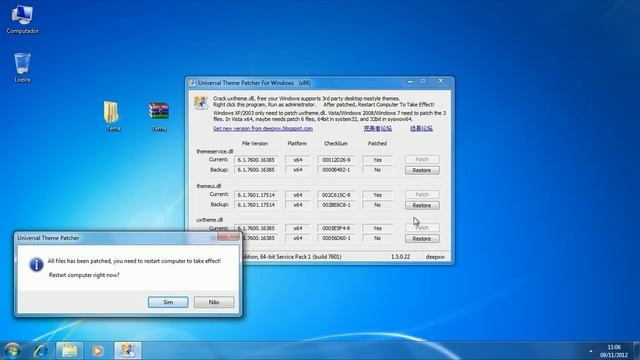Screen dimensions: 640x360
Task: Click disabled Patch button for themeservice.dll
Action: [422, 159]
